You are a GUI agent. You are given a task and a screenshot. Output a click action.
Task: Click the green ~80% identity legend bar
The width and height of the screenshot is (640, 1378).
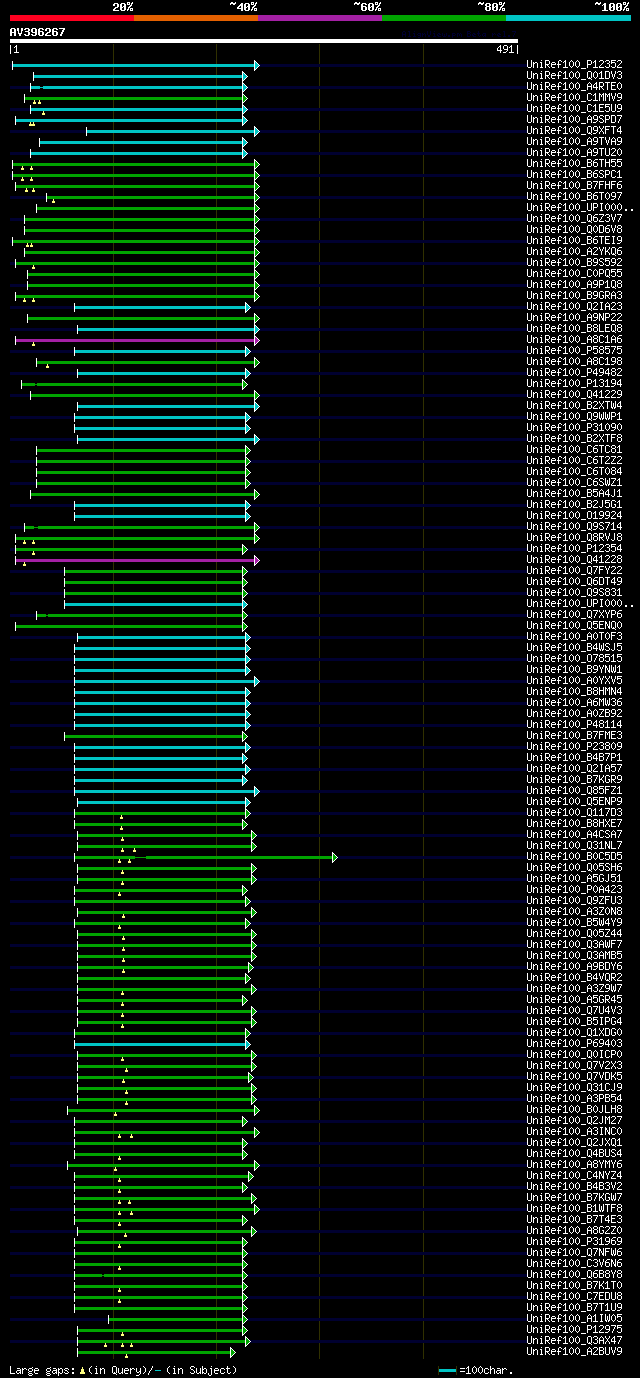(443, 18)
